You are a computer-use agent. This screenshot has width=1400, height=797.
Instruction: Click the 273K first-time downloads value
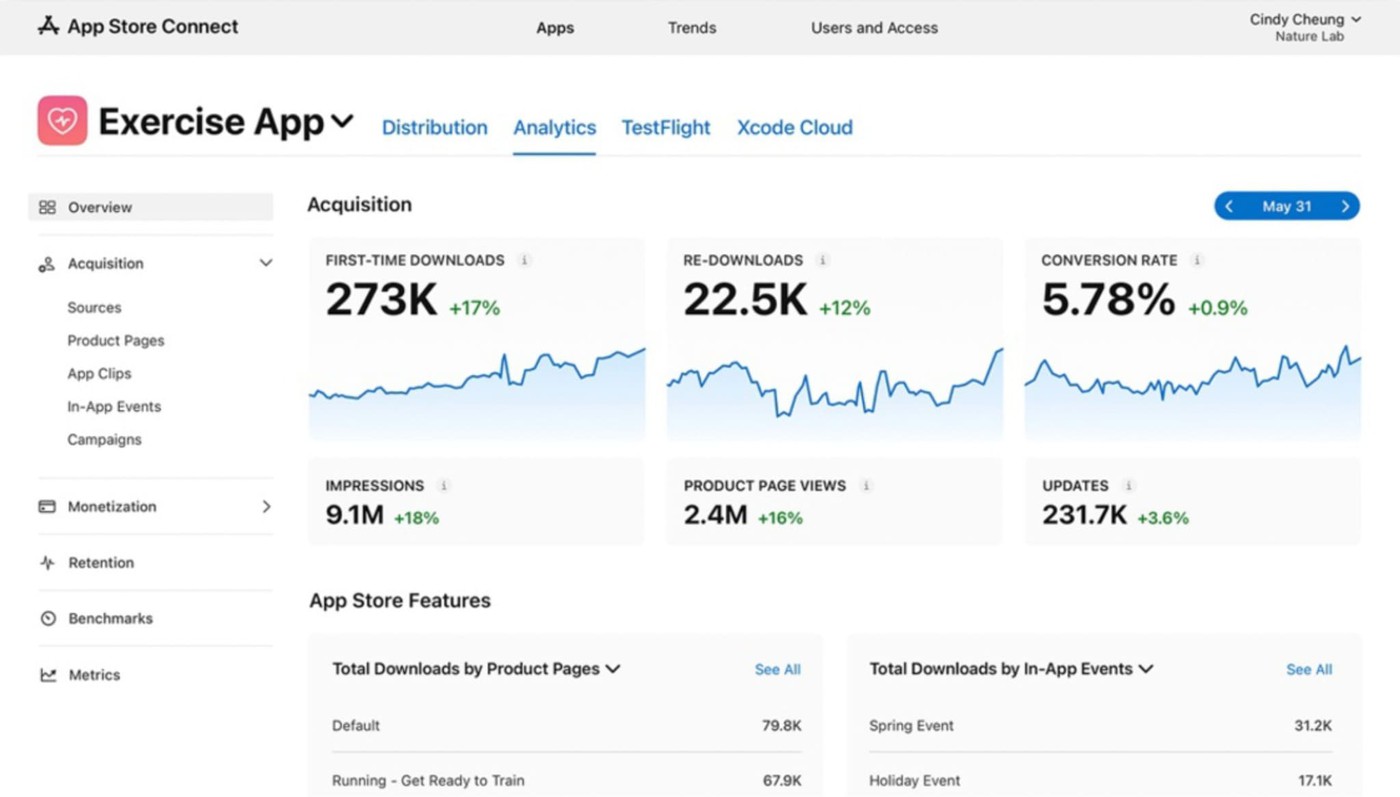[381, 299]
